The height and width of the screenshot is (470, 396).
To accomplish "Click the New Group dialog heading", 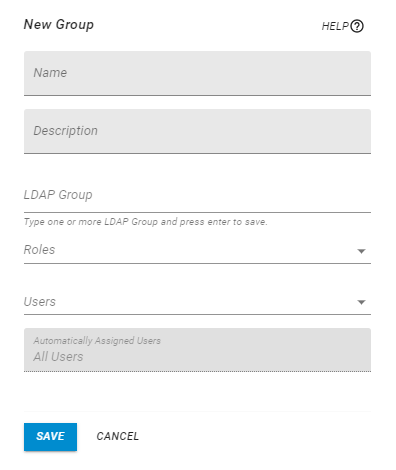I will [x=59, y=25].
